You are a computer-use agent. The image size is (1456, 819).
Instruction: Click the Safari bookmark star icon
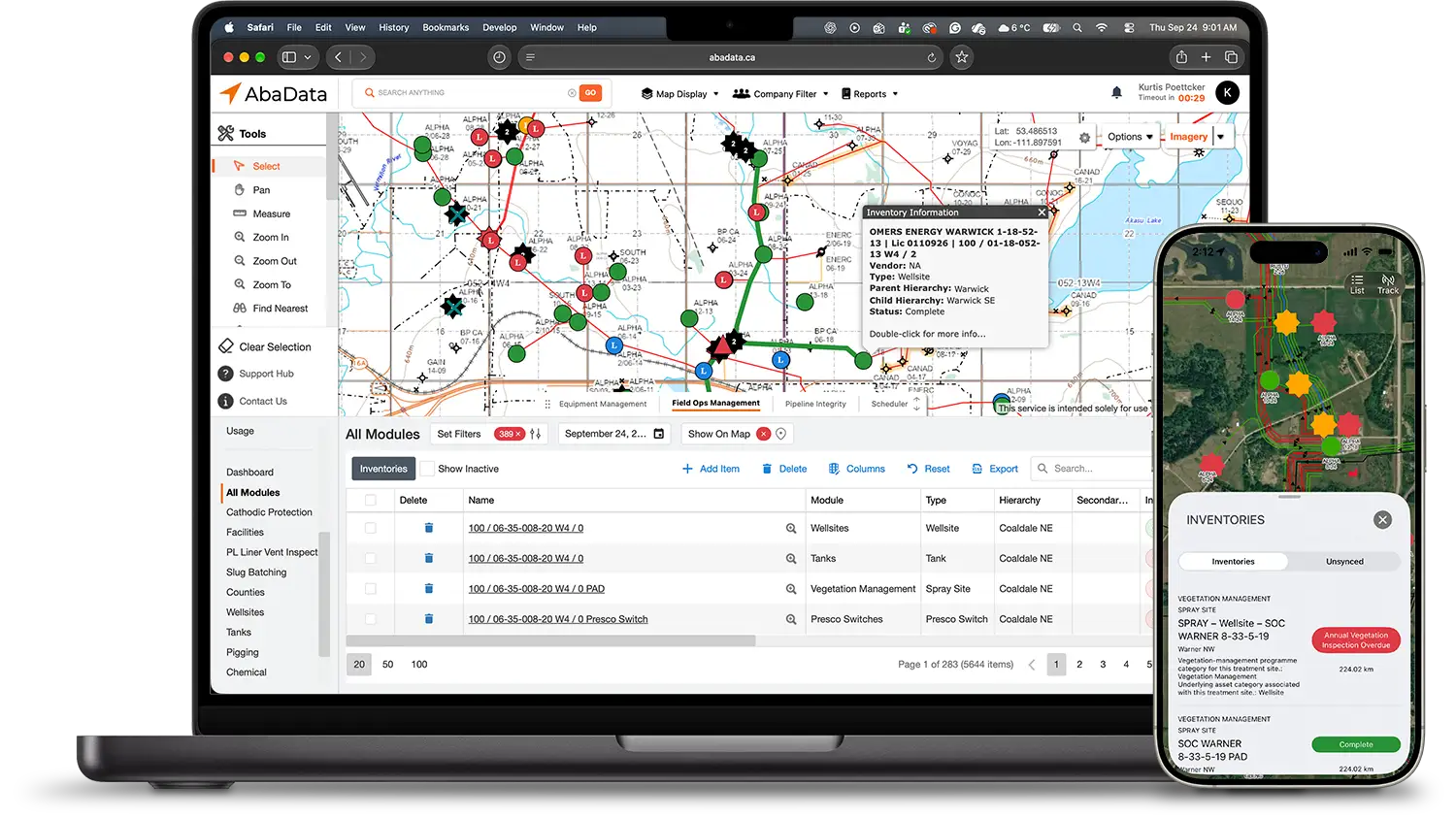click(962, 57)
